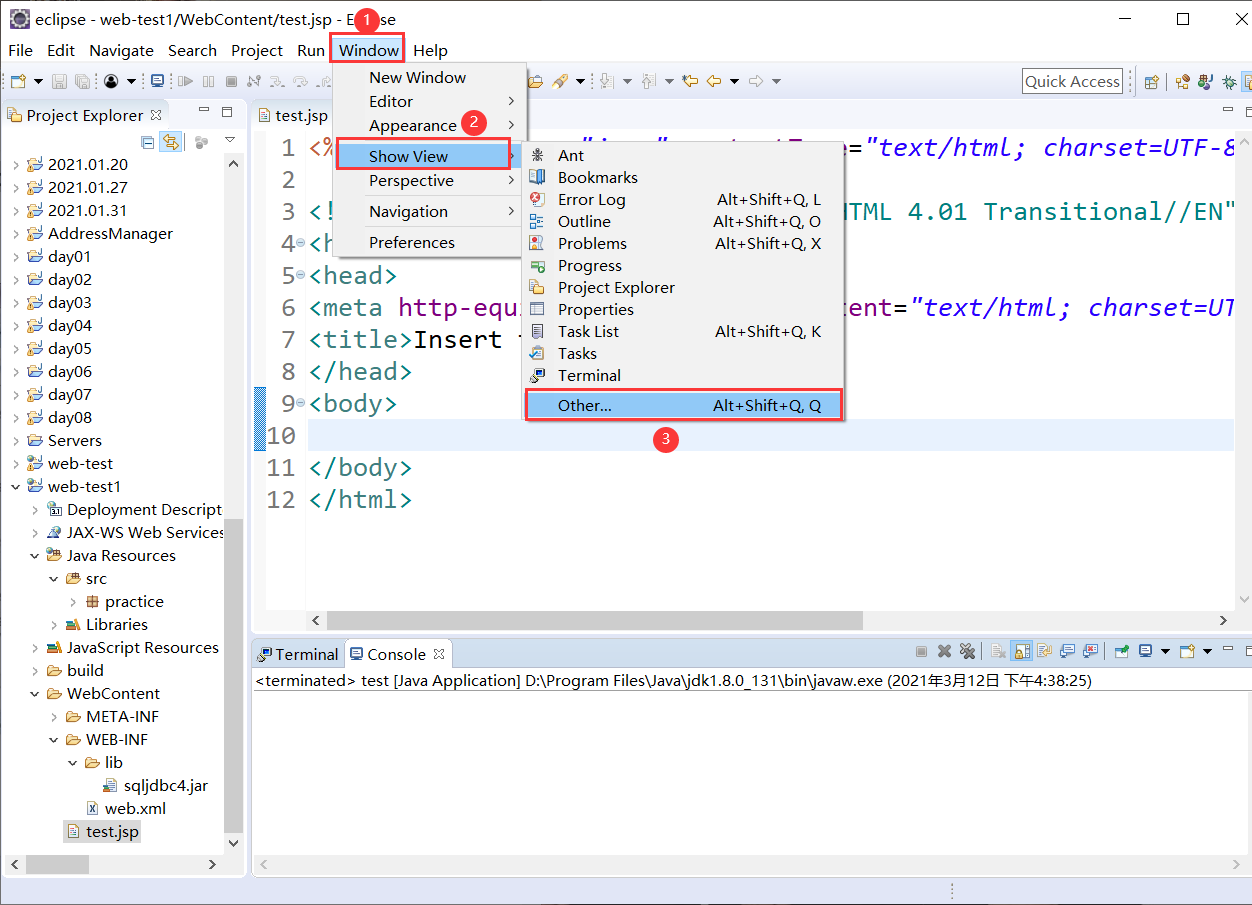Open a new Java EE perspective icon
Screen dimensions: 1252x905
(1151, 81)
